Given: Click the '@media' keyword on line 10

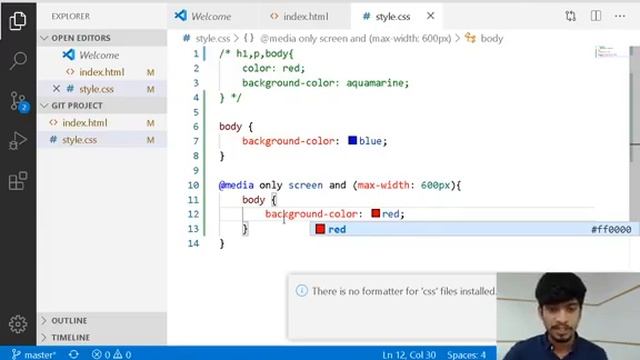Looking at the screenshot, I should click(x=236, y=185).
